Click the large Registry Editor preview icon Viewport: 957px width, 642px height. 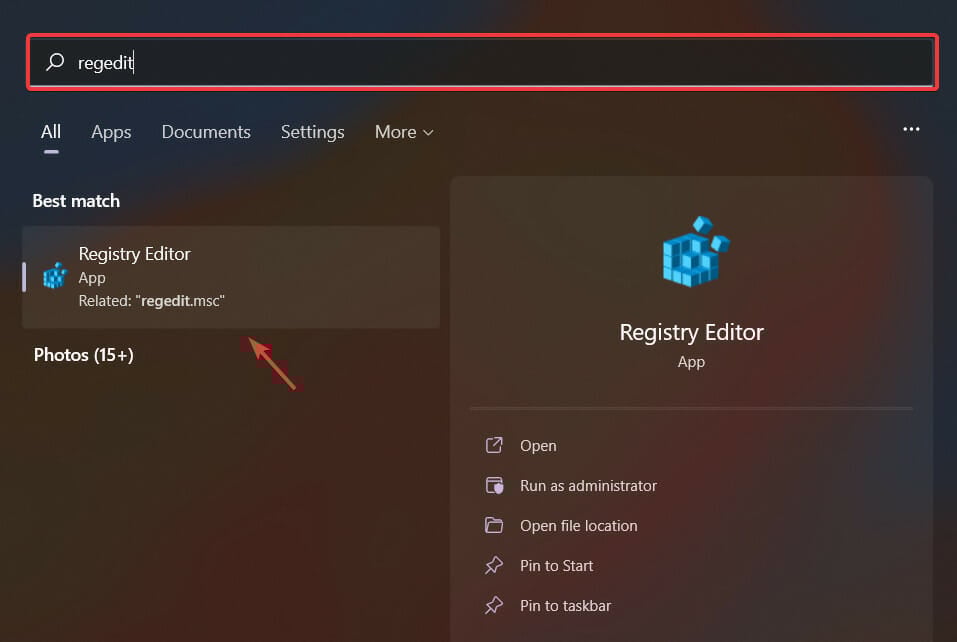click(691, 250)
